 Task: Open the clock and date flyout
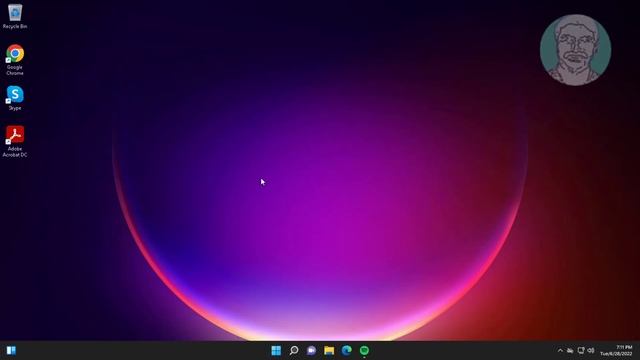coord(616,350)
